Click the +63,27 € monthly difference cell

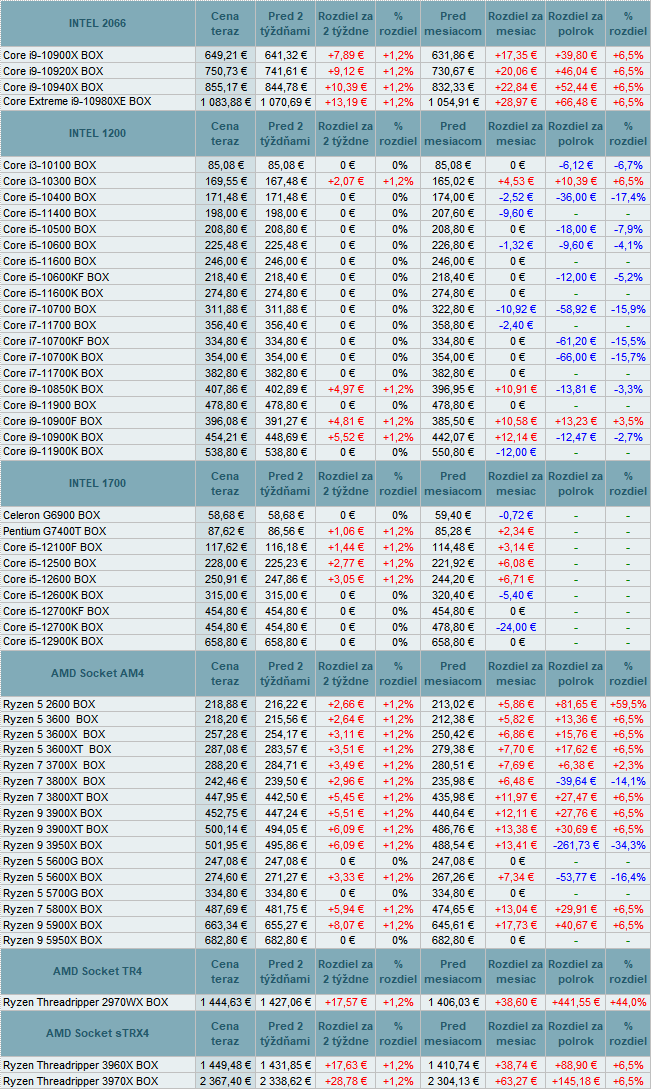[516, 1081]
